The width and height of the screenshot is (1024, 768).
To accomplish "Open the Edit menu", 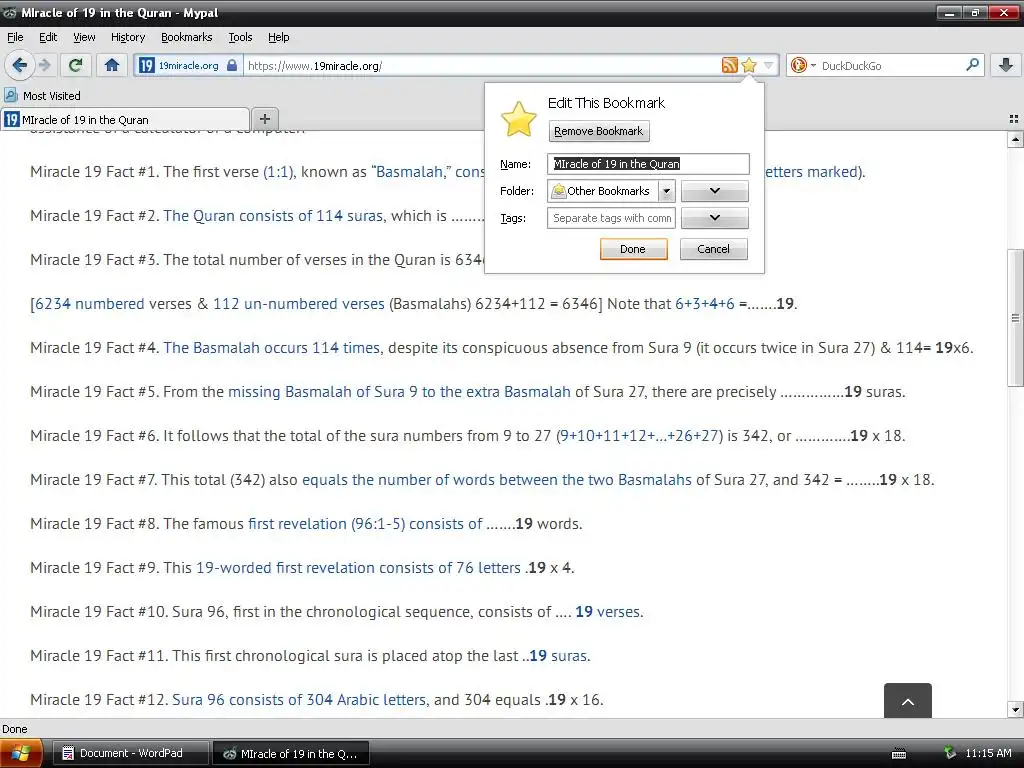I will (x=48, y=37).
